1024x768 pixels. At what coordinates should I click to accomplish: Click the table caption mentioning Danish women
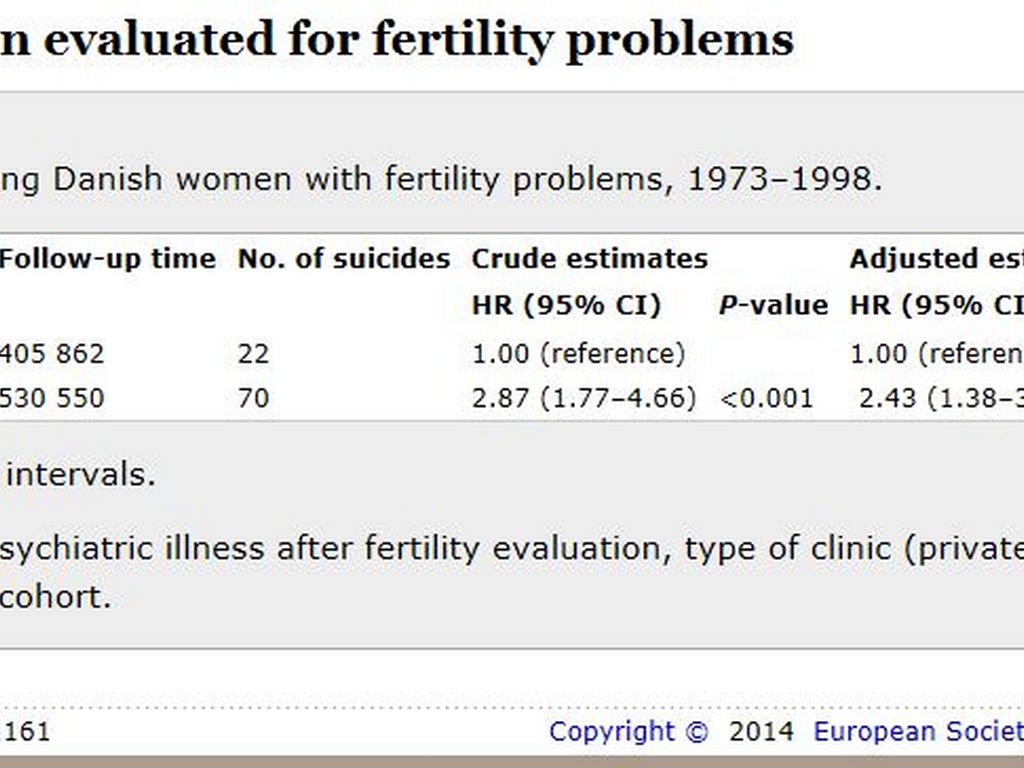(x=441, y=180)
